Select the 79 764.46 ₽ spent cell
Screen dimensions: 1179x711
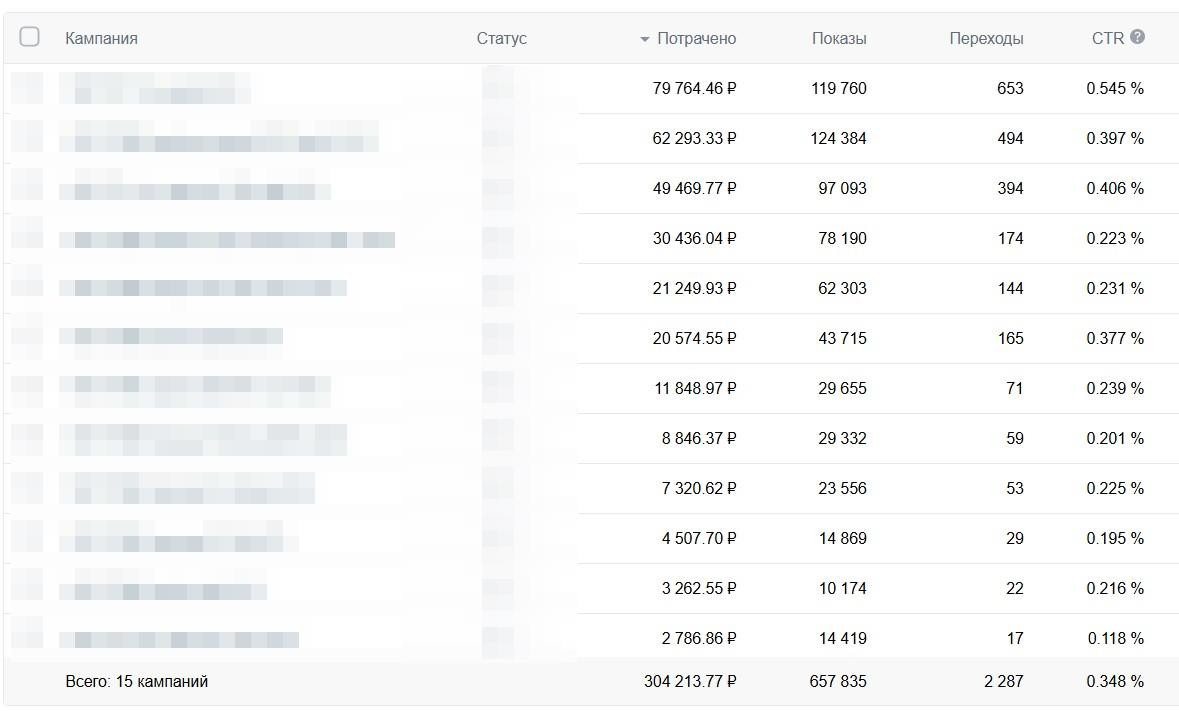coord(694,89)
